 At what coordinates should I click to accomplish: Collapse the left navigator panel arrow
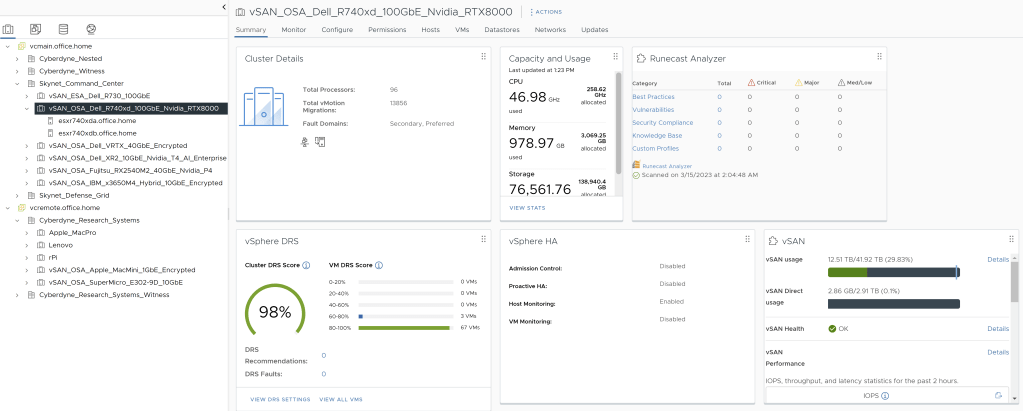(x=224, y=7)
